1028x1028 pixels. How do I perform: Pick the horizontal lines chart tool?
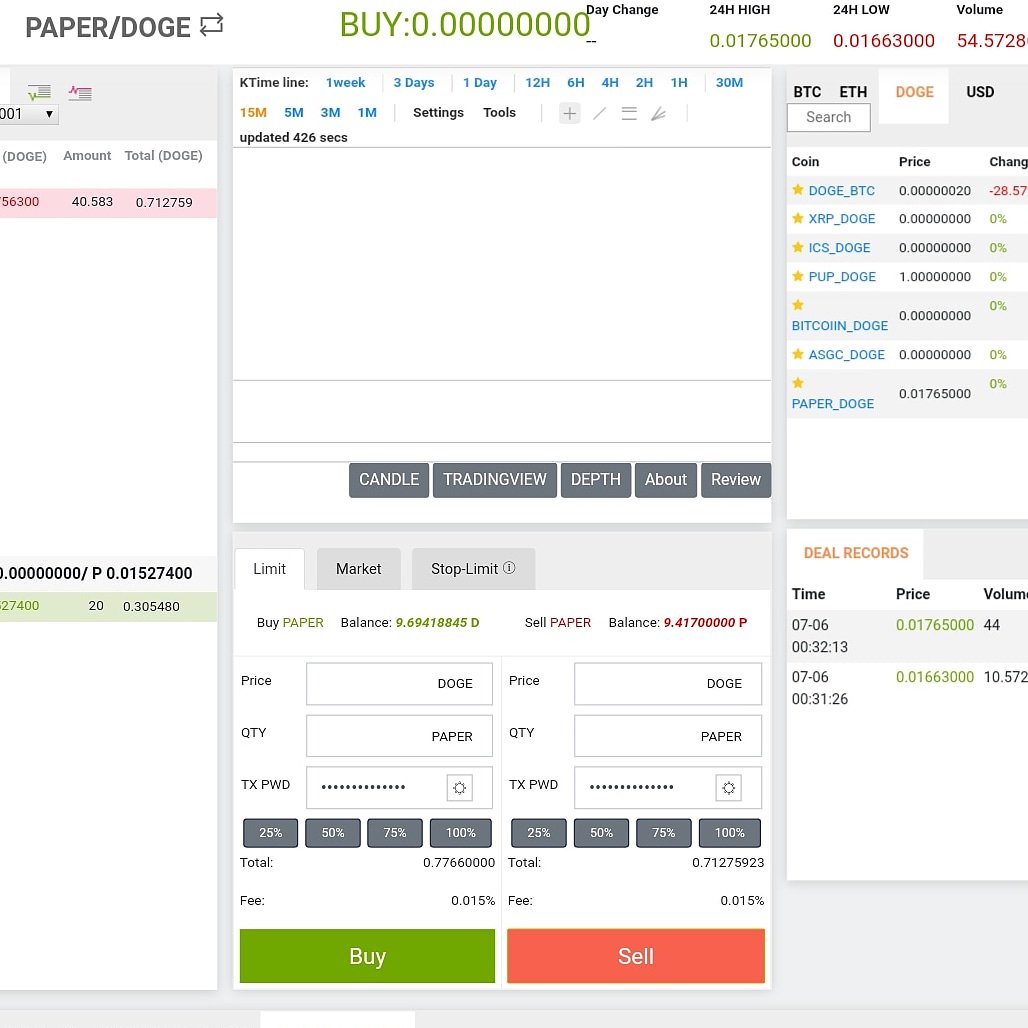coord(629,113)
